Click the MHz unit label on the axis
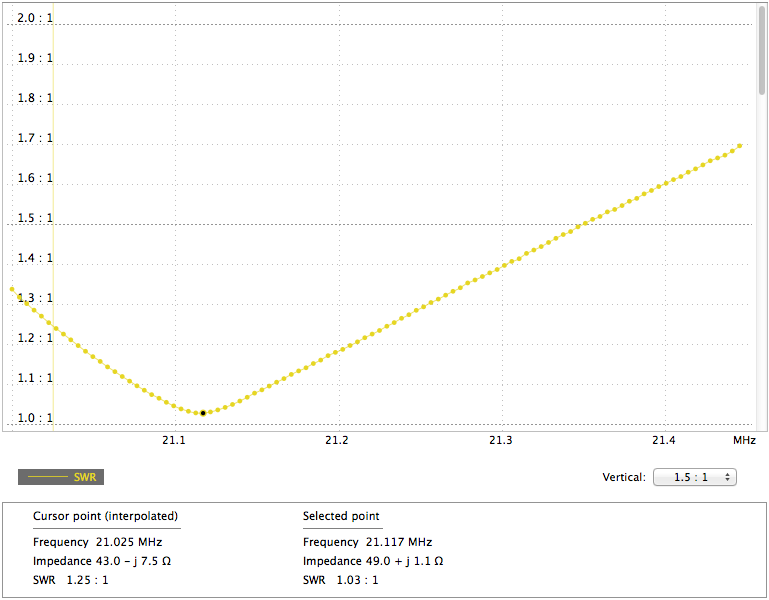 click(744, 440)
